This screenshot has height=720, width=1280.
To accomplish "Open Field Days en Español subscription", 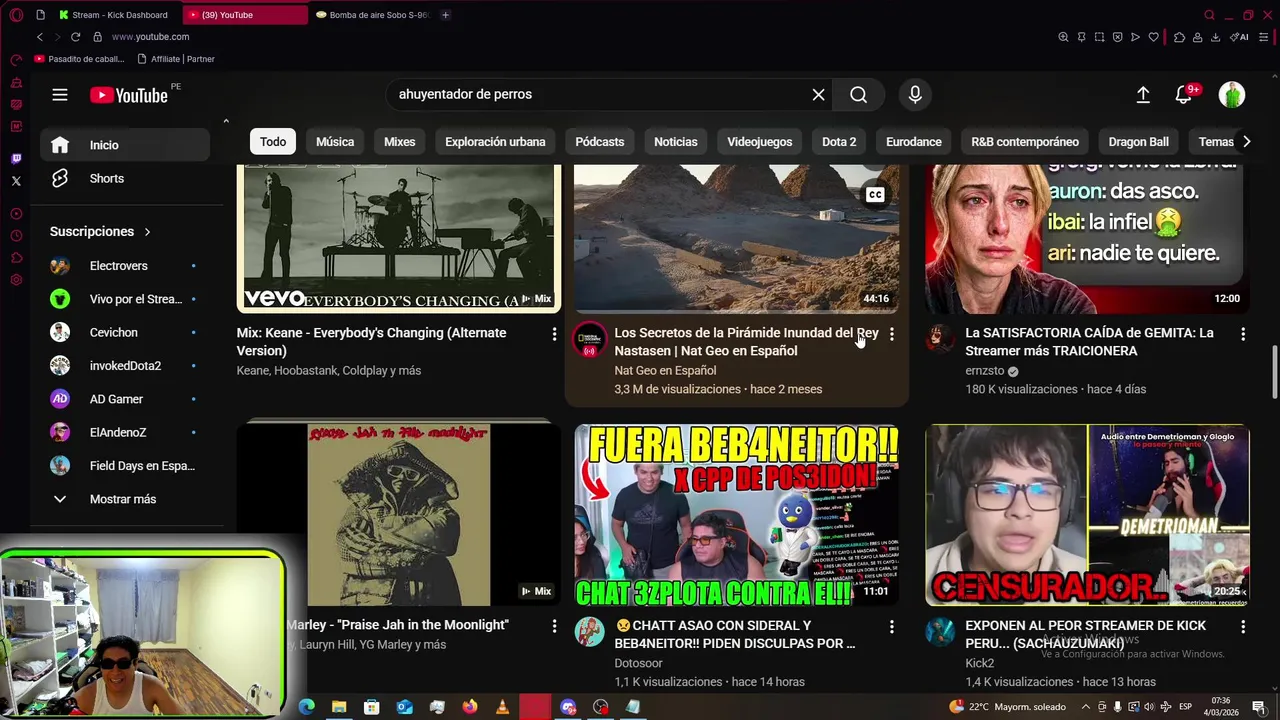I will (125, 466).
